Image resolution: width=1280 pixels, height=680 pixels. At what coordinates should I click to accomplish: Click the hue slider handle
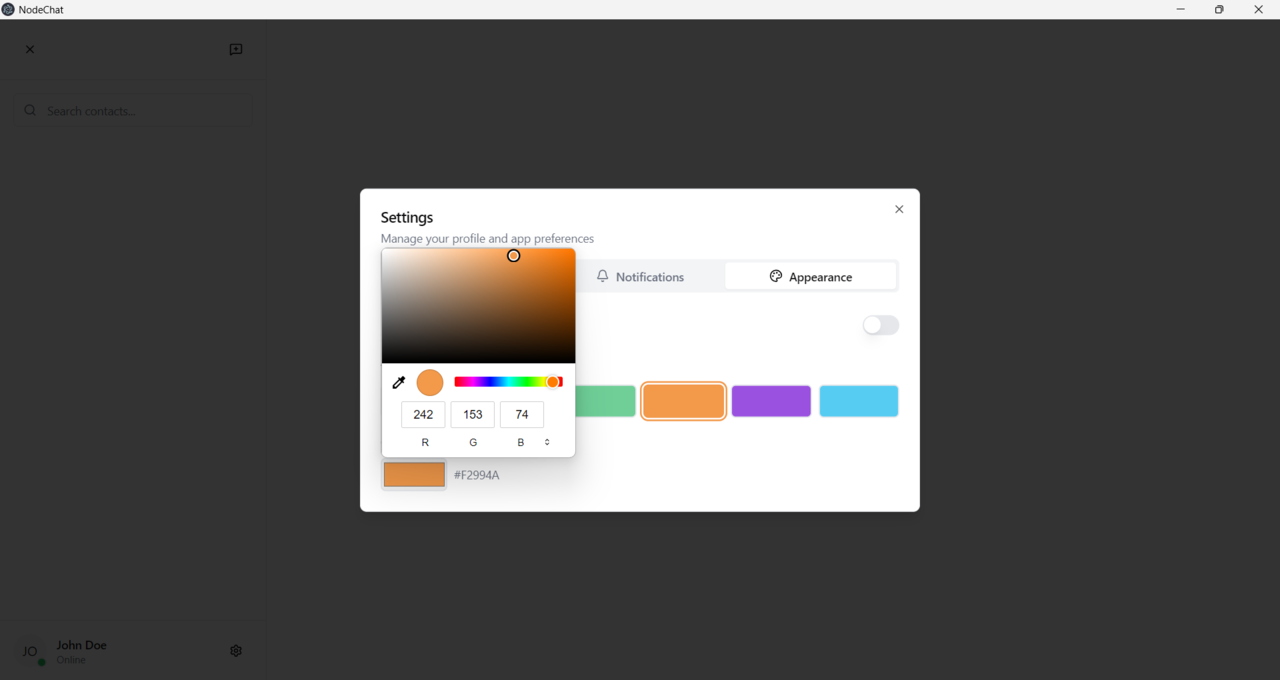tap(552, 382)
